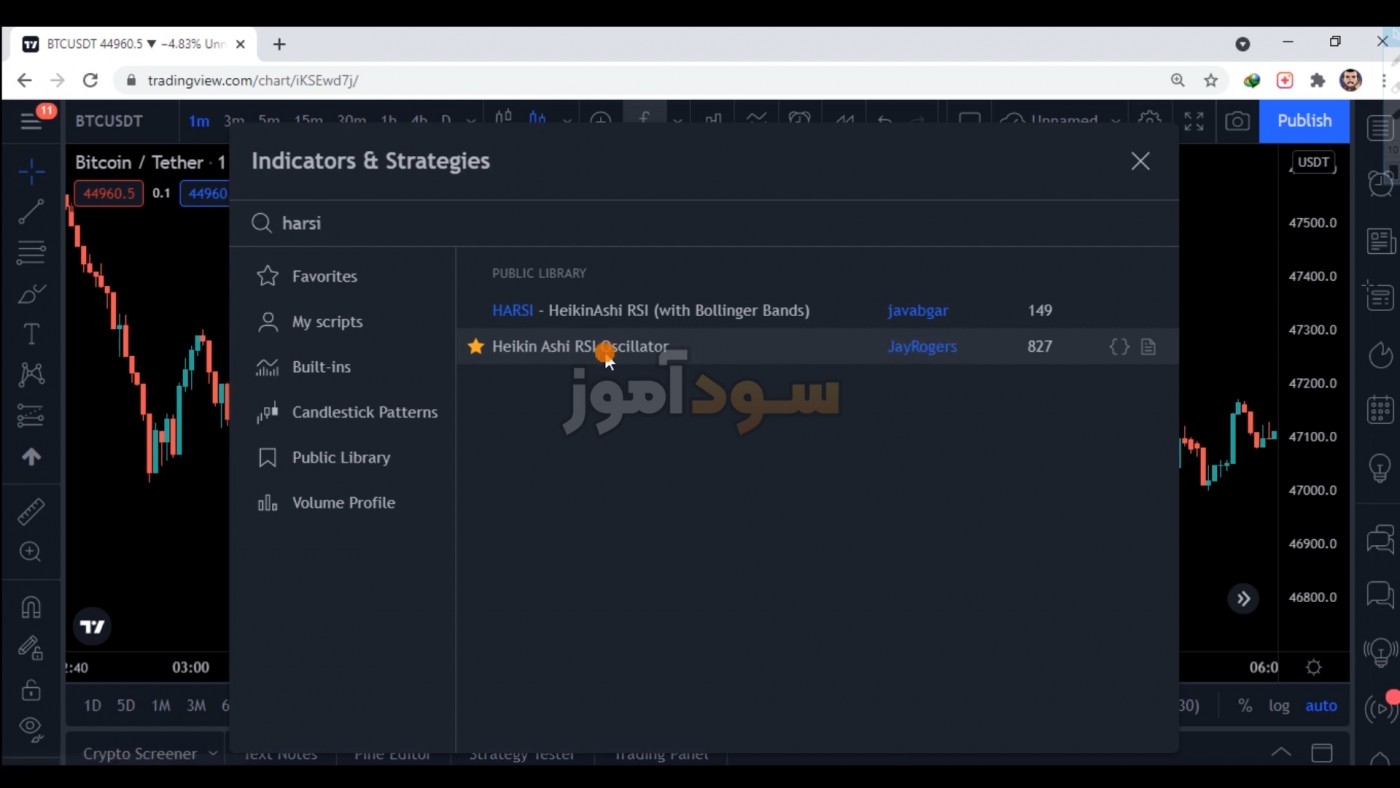Open the calendar panel

[1381, 410]
